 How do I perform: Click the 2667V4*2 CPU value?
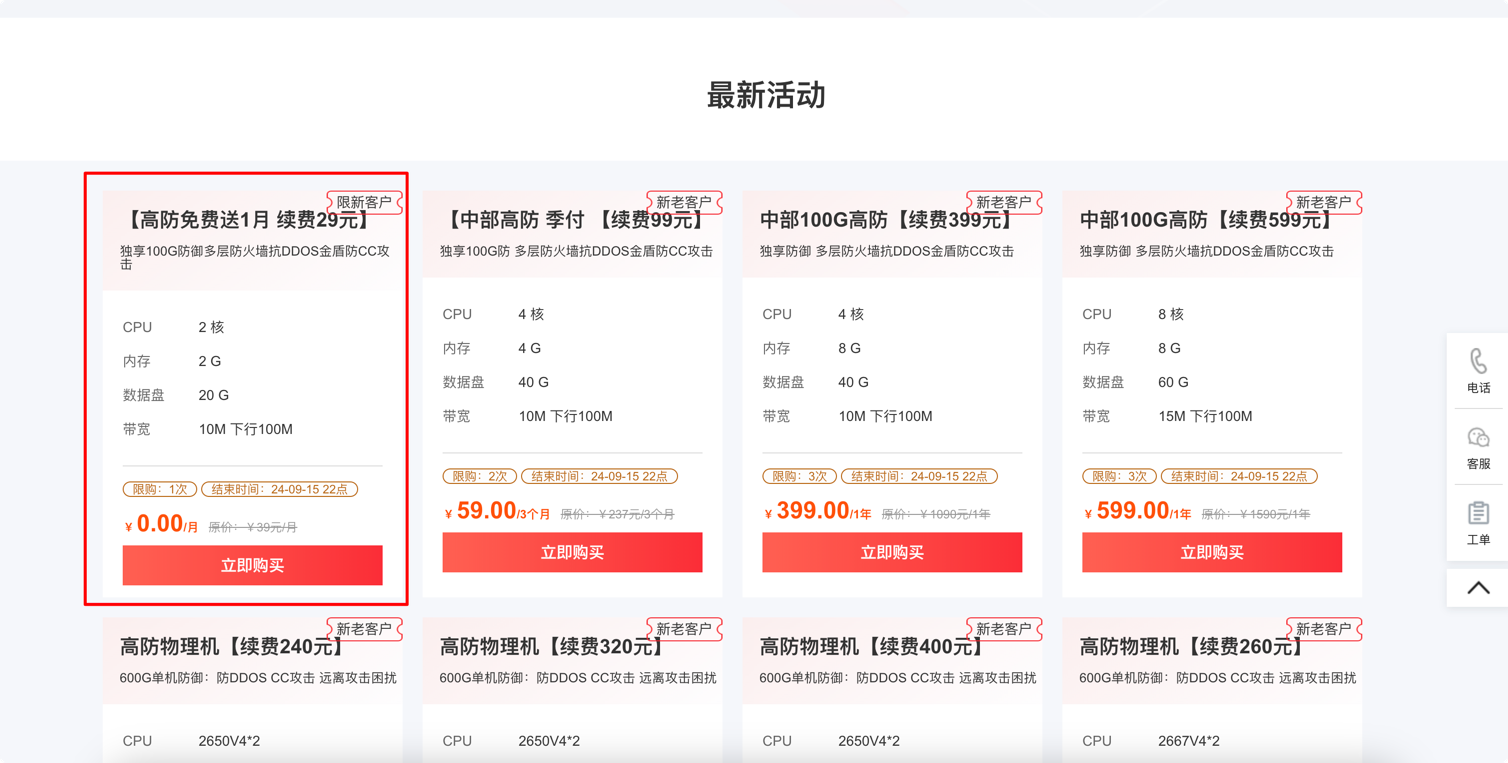click(x=1189, y=741)
